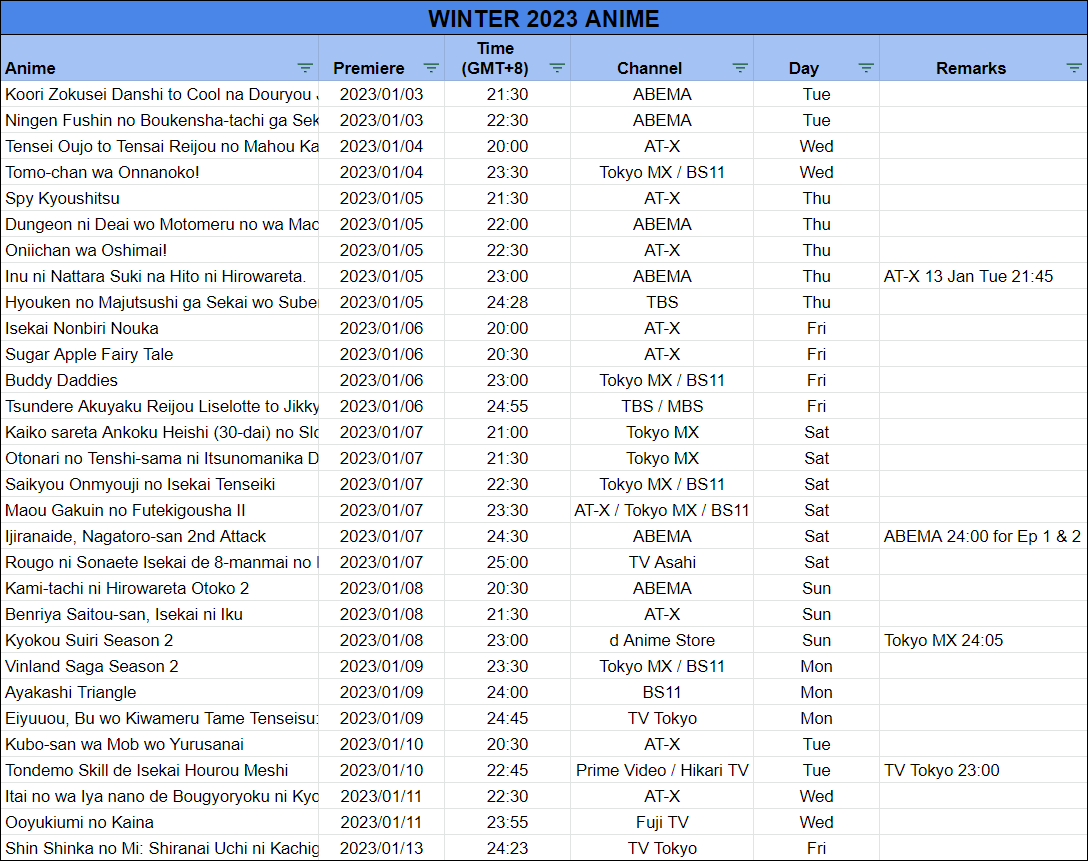Select the Anime header cell
This screenshot has height=861, width=1088.
(160, 58)
